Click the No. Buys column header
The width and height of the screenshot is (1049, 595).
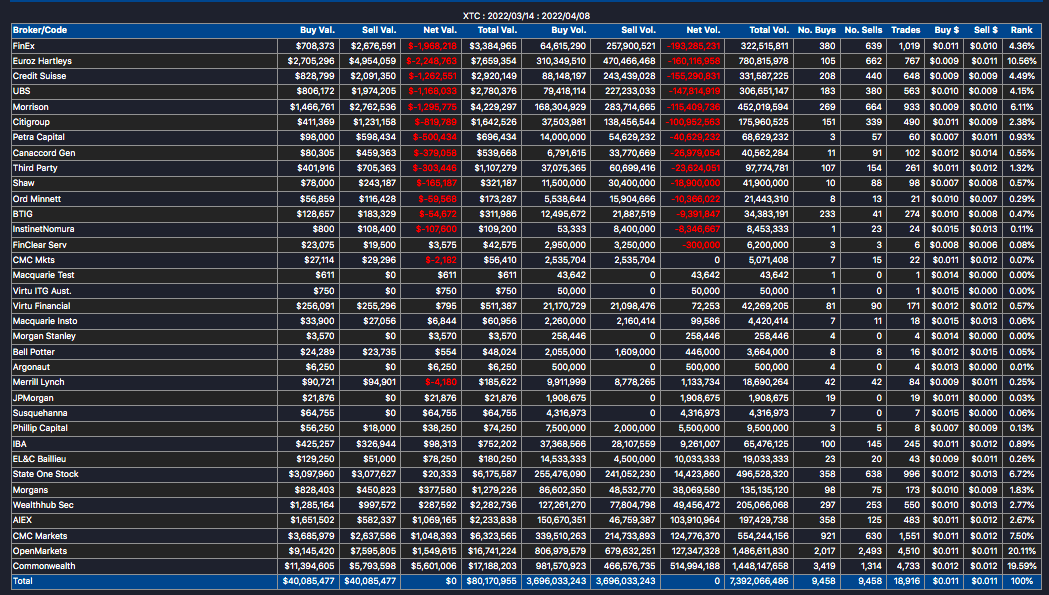pyautogui.click(x=816, y=30)
